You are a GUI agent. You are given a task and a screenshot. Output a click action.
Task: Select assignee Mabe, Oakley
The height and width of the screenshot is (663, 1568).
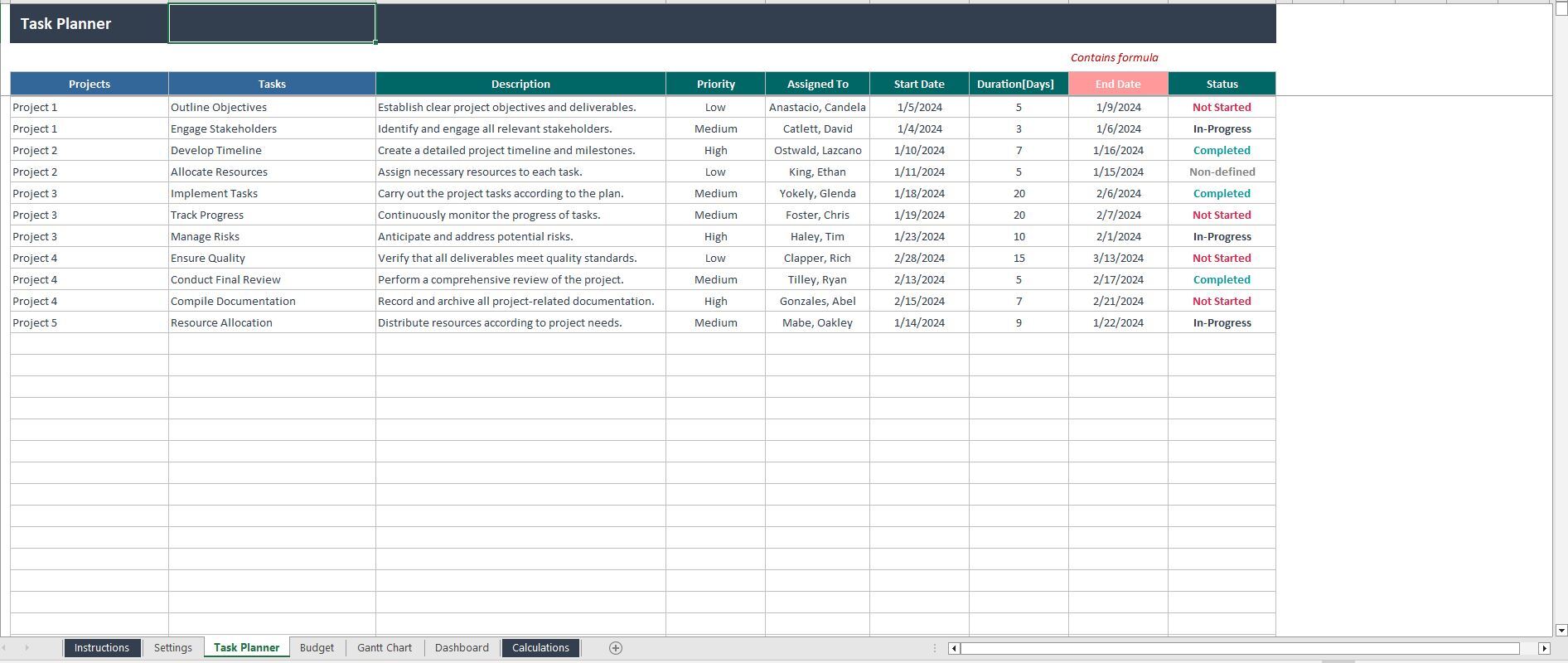[817, 322]
